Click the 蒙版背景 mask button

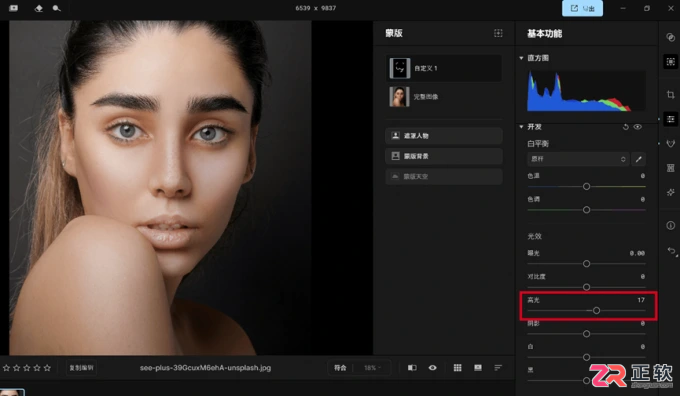pyautogui.click(x=444, y=156)
